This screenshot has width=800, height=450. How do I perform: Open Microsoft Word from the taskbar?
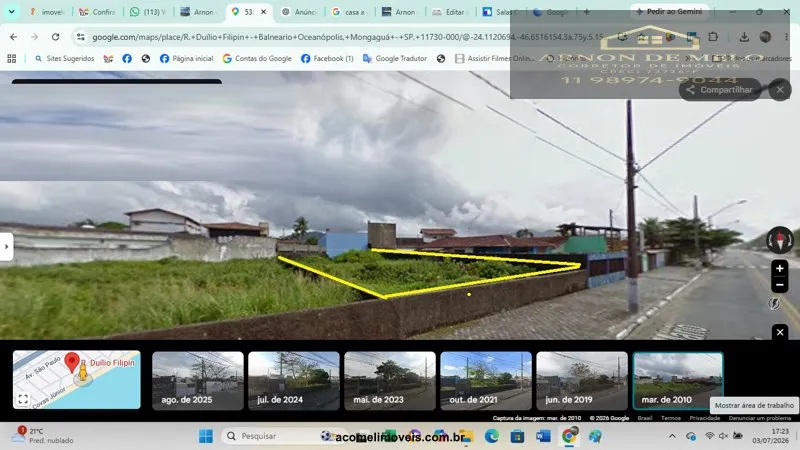[543, 436]
